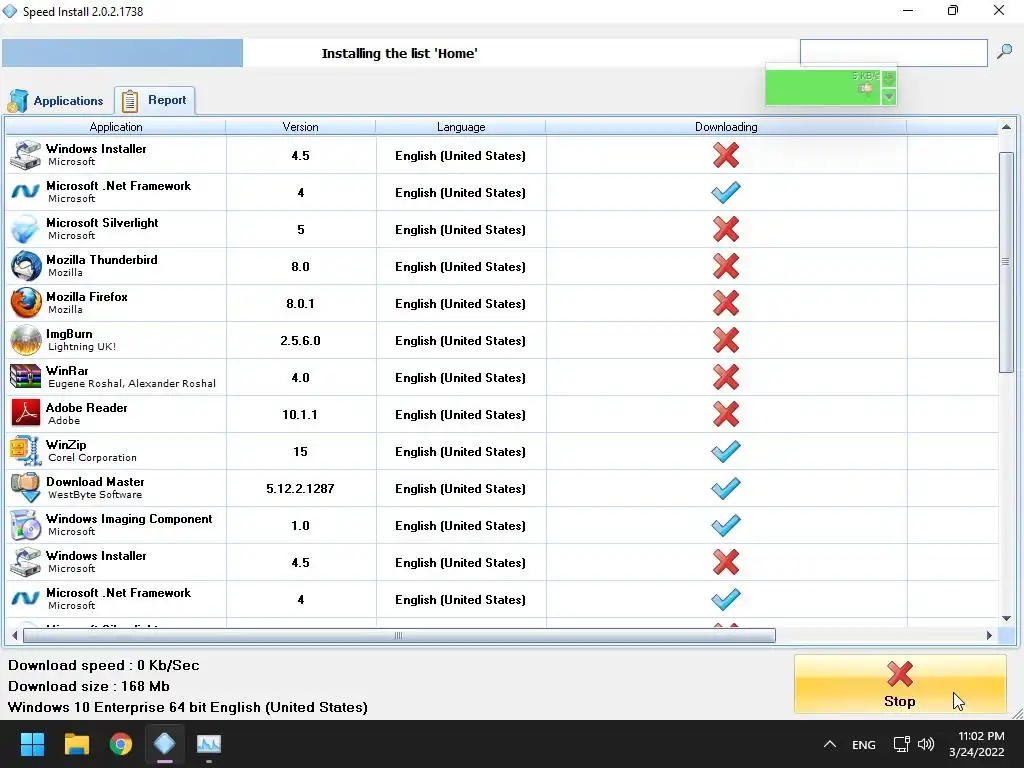Click the vertical scrollbar down arrow
Screen dimensions: 1024x768
1006,618
